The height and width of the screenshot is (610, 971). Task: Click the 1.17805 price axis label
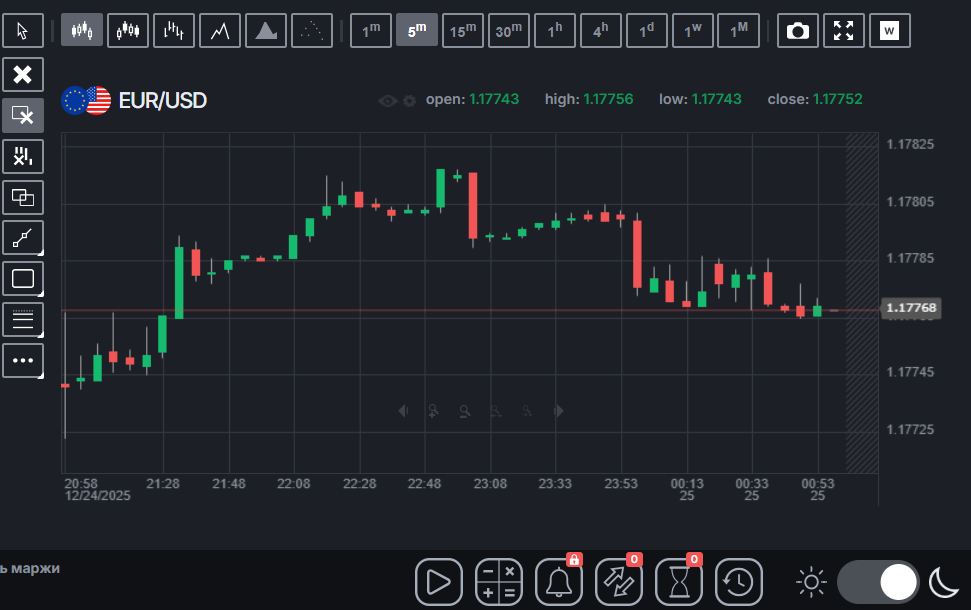910,202
